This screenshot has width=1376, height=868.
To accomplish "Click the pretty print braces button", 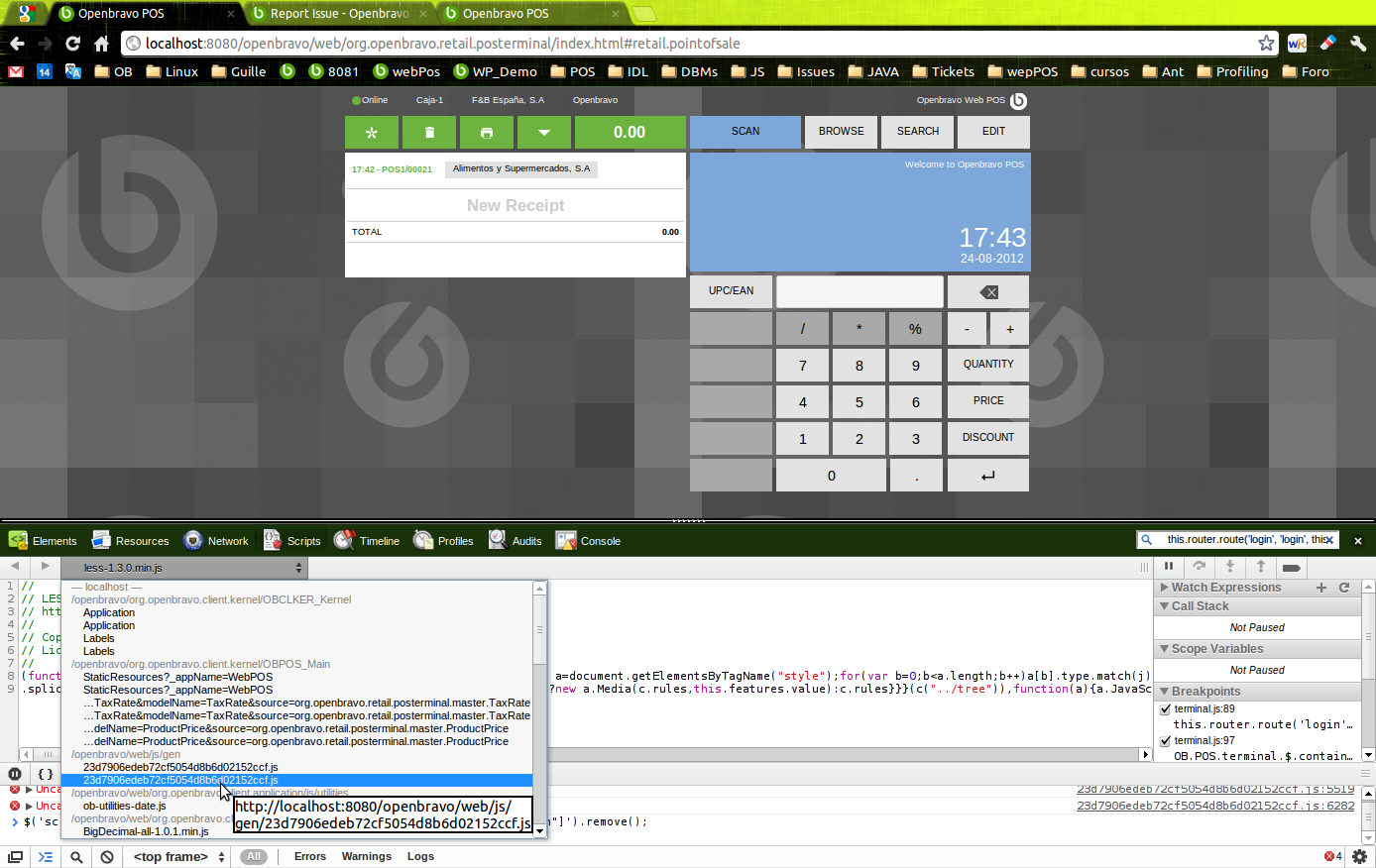I will tap(46, 774).
